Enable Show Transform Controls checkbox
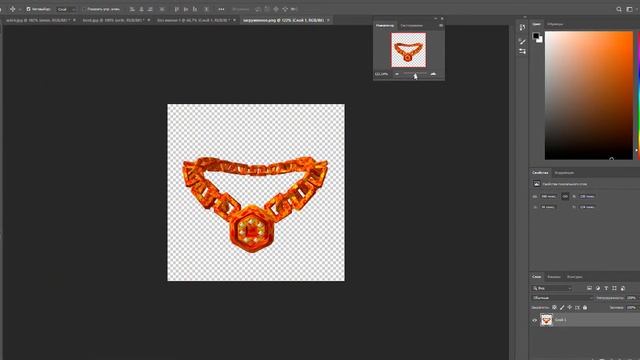Viewport: 640px width, 360px height. (84, 9)
